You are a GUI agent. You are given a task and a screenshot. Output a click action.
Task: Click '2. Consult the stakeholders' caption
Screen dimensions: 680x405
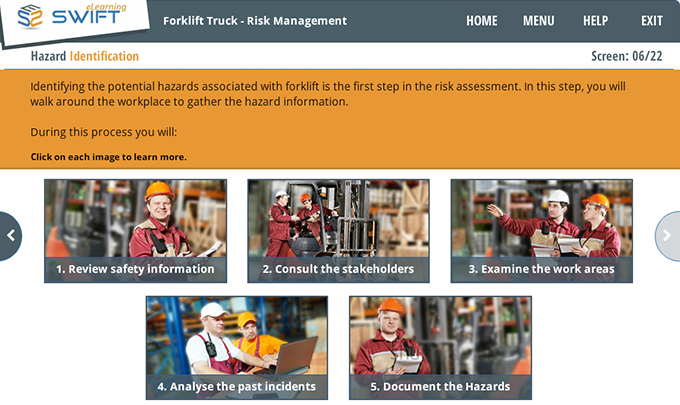click(338, 269)
